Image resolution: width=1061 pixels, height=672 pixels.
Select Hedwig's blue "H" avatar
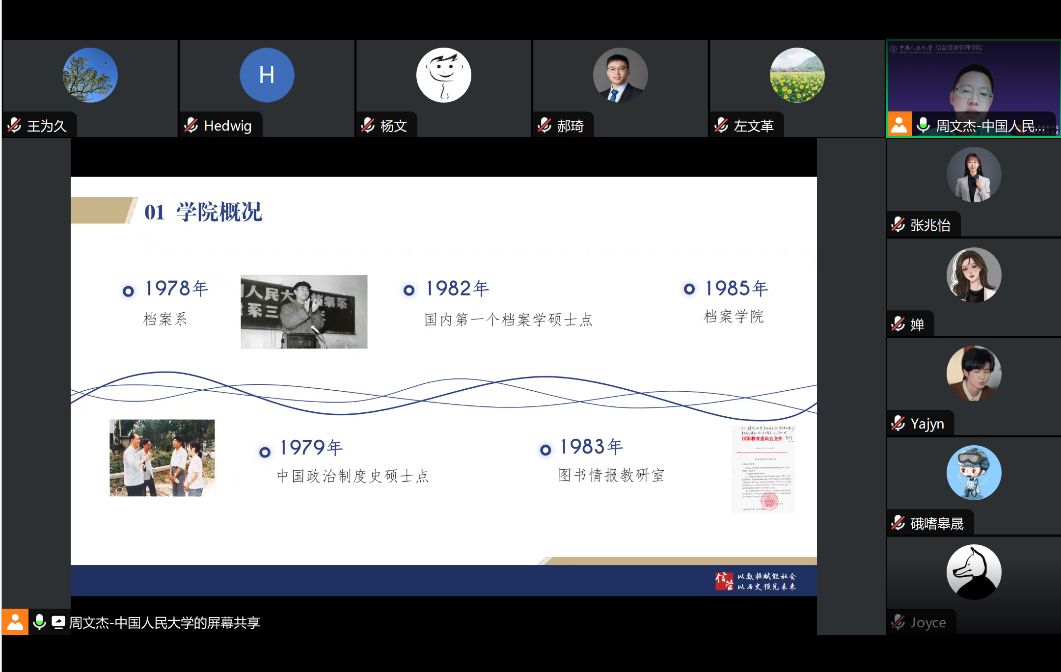[x=266, y=75]
